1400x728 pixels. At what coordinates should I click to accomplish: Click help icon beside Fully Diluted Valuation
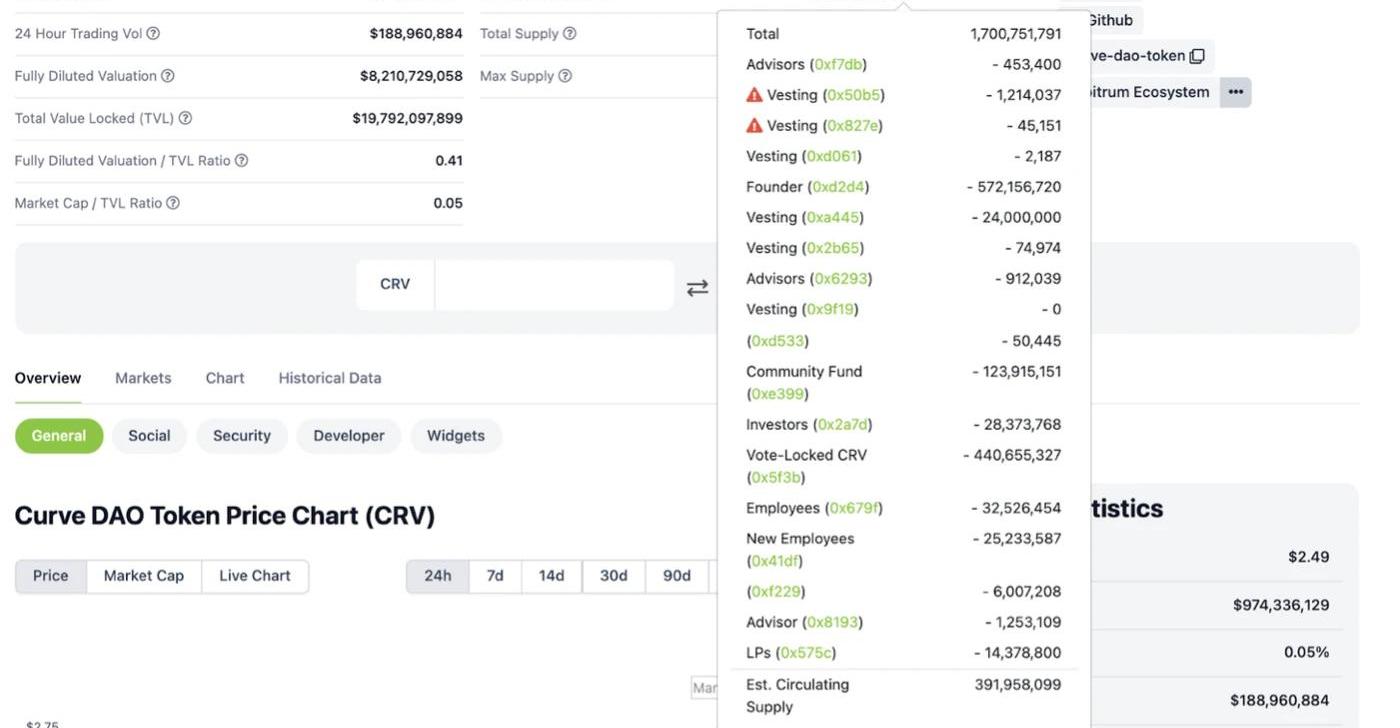tap(168, 76)
